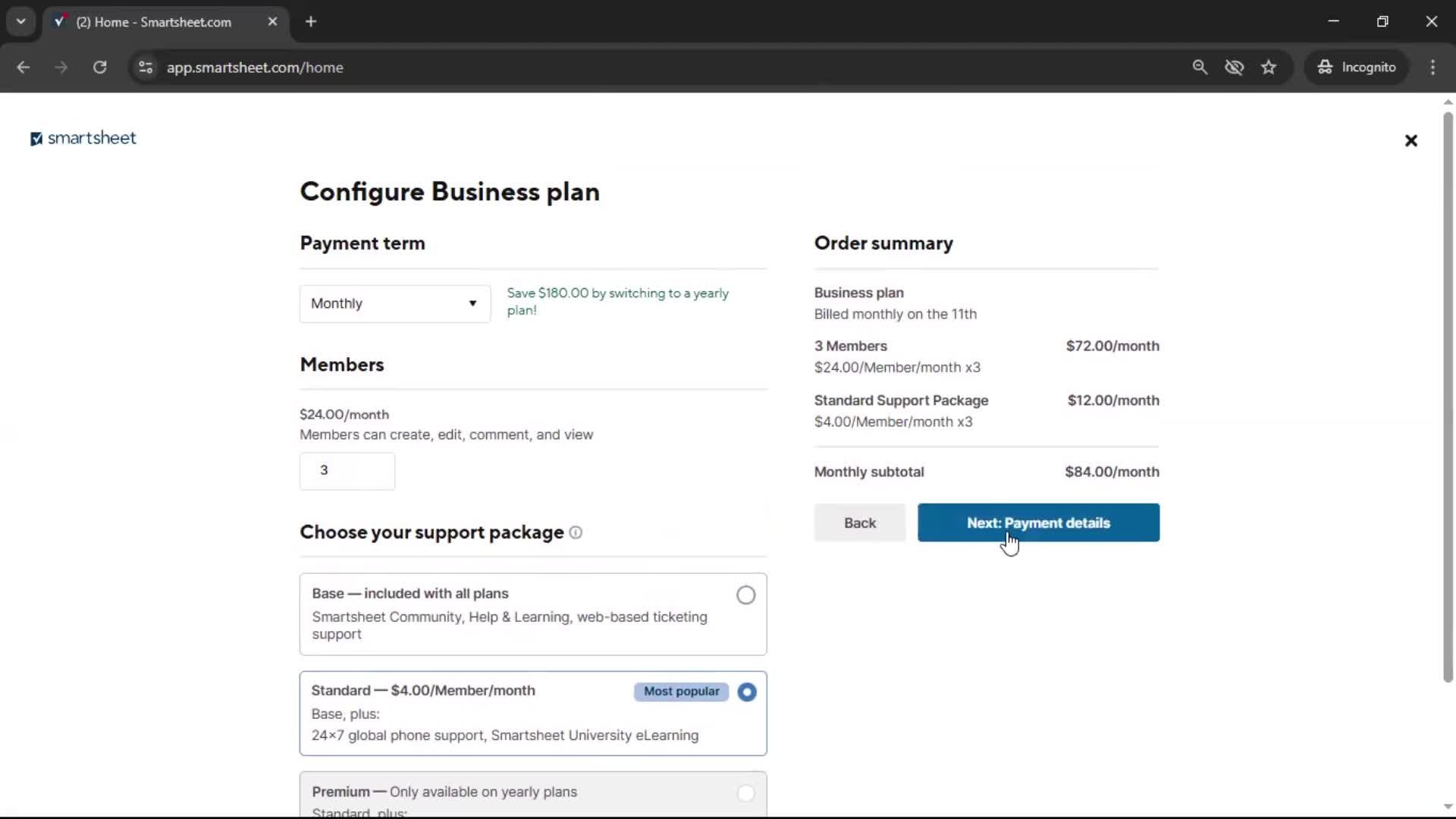Screen dimensions: 1456x819
Task: Select the Premium support package radio
Action: tap(745, 792)
